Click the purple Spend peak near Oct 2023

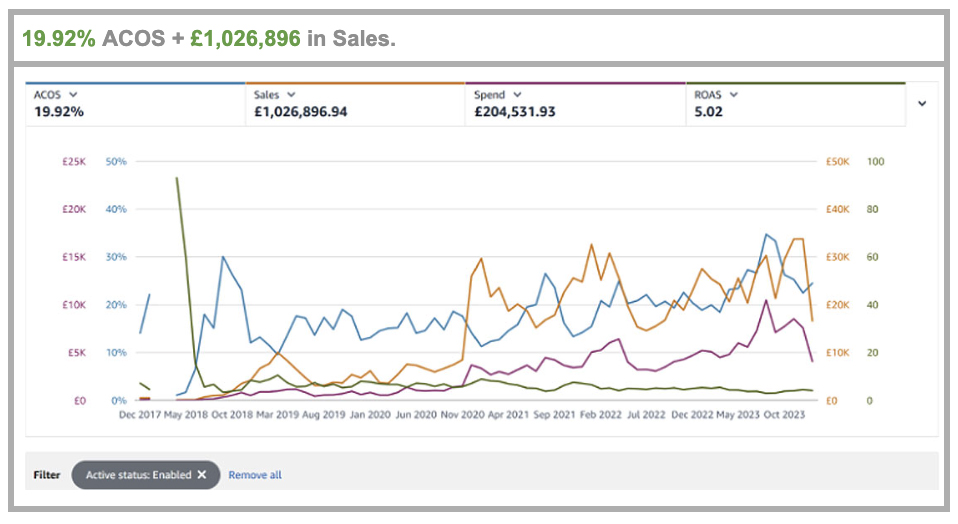(766, 299)
